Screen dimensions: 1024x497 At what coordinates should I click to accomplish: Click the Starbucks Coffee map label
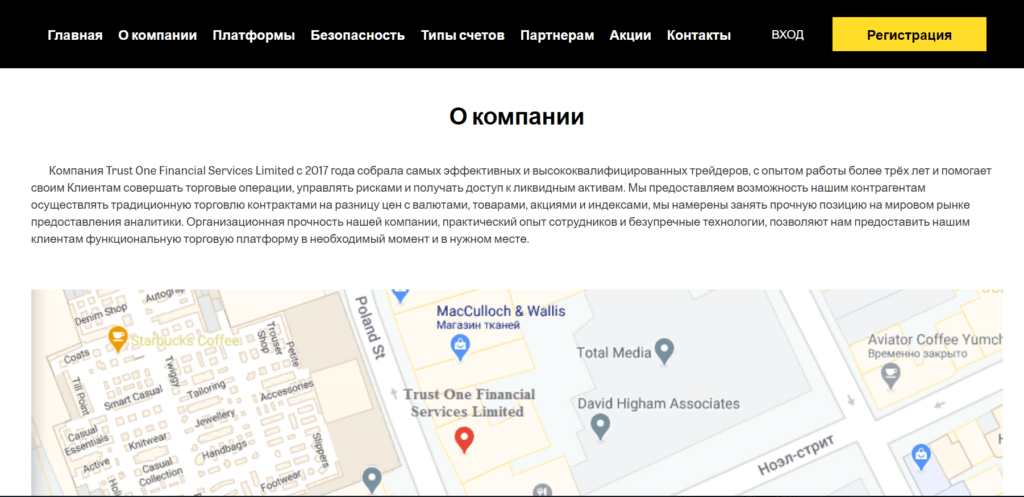tap(185, 340)
